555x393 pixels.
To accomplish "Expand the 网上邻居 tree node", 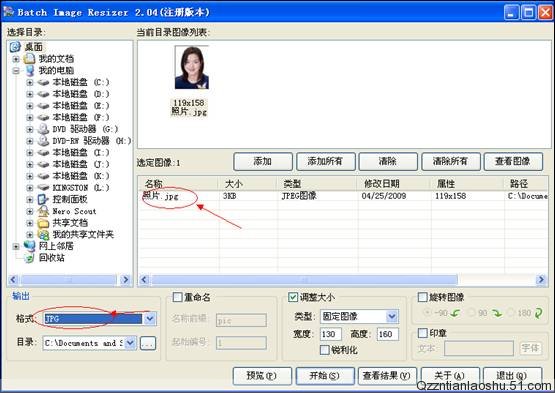I will click(16, 246).
